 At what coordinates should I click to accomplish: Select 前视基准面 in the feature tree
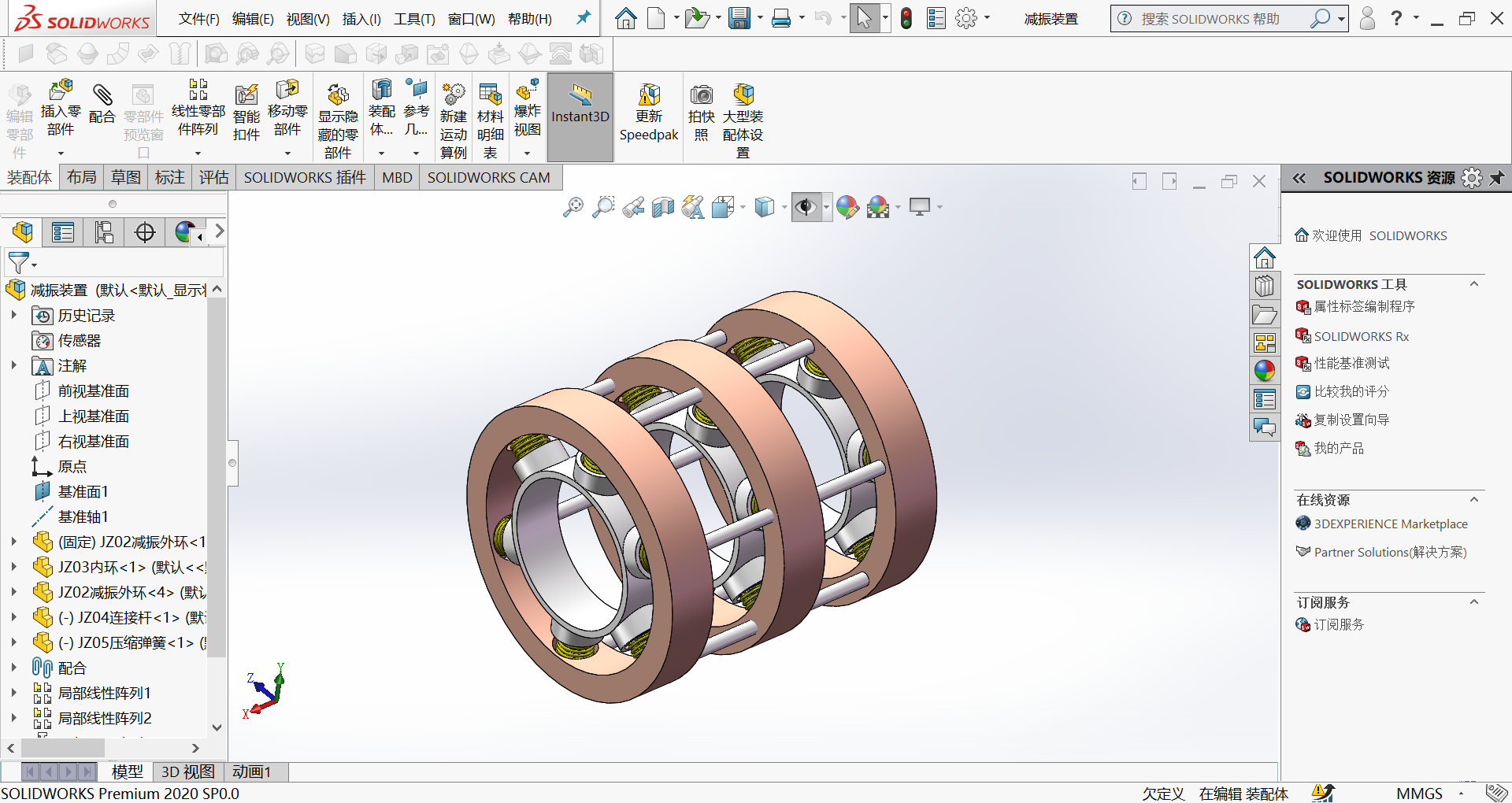93,390
